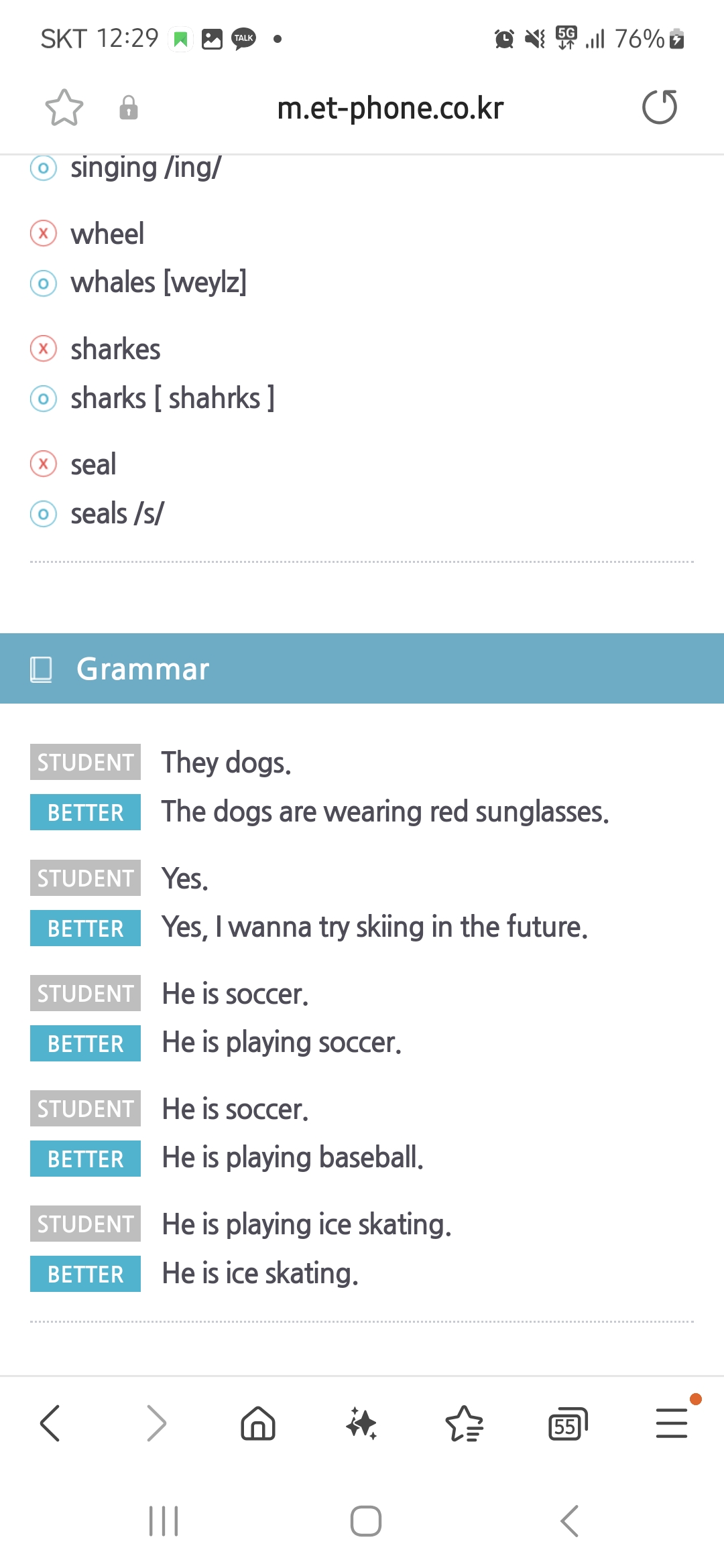724x1568 pixels.
Task: Open the 55 tabs switcher
Action: pos(568,1424)
